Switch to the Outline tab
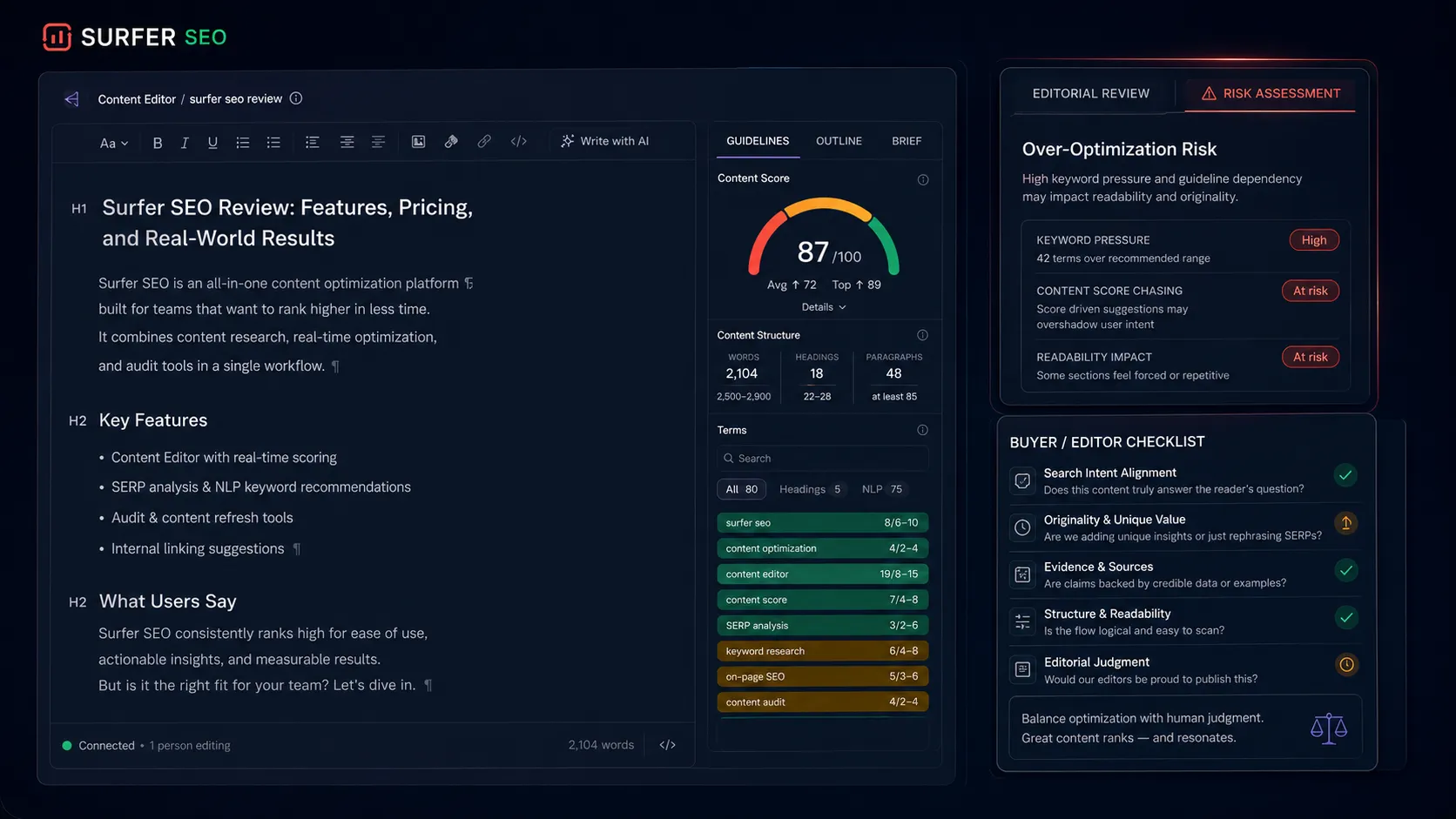 pyautogui.click(x=839, y=141)
